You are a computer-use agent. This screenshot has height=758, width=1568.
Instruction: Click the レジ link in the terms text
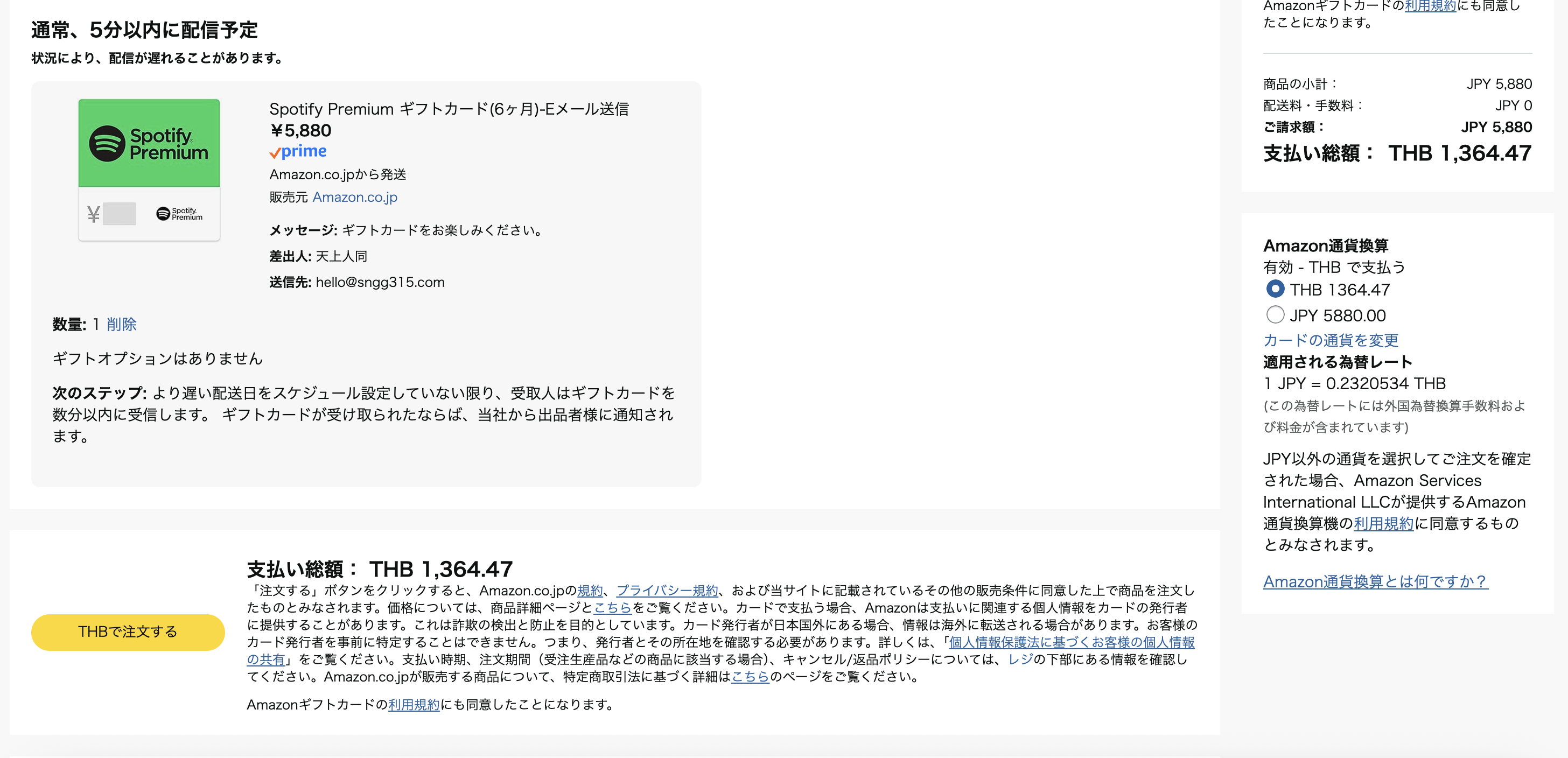coord(1020,659)
